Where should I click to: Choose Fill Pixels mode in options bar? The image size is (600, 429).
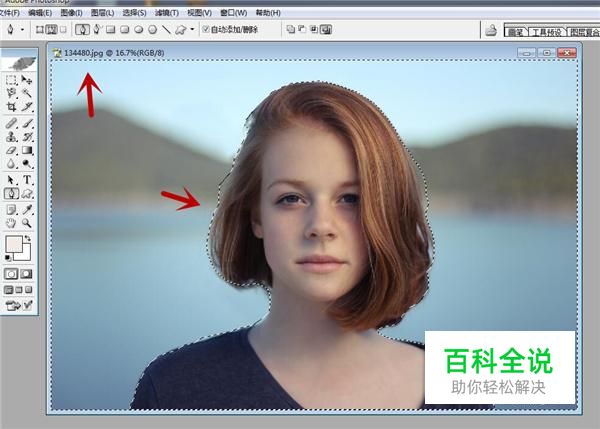click(x=64, y=29)
